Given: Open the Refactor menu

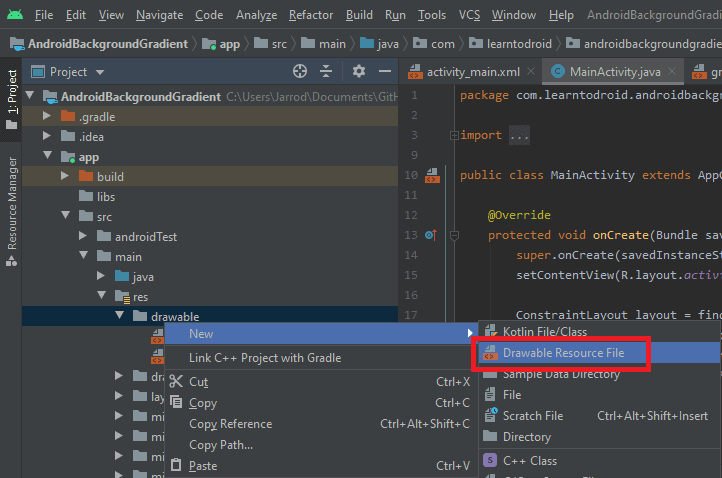Looking at the screenshot, I should click(x=311, y=15).
